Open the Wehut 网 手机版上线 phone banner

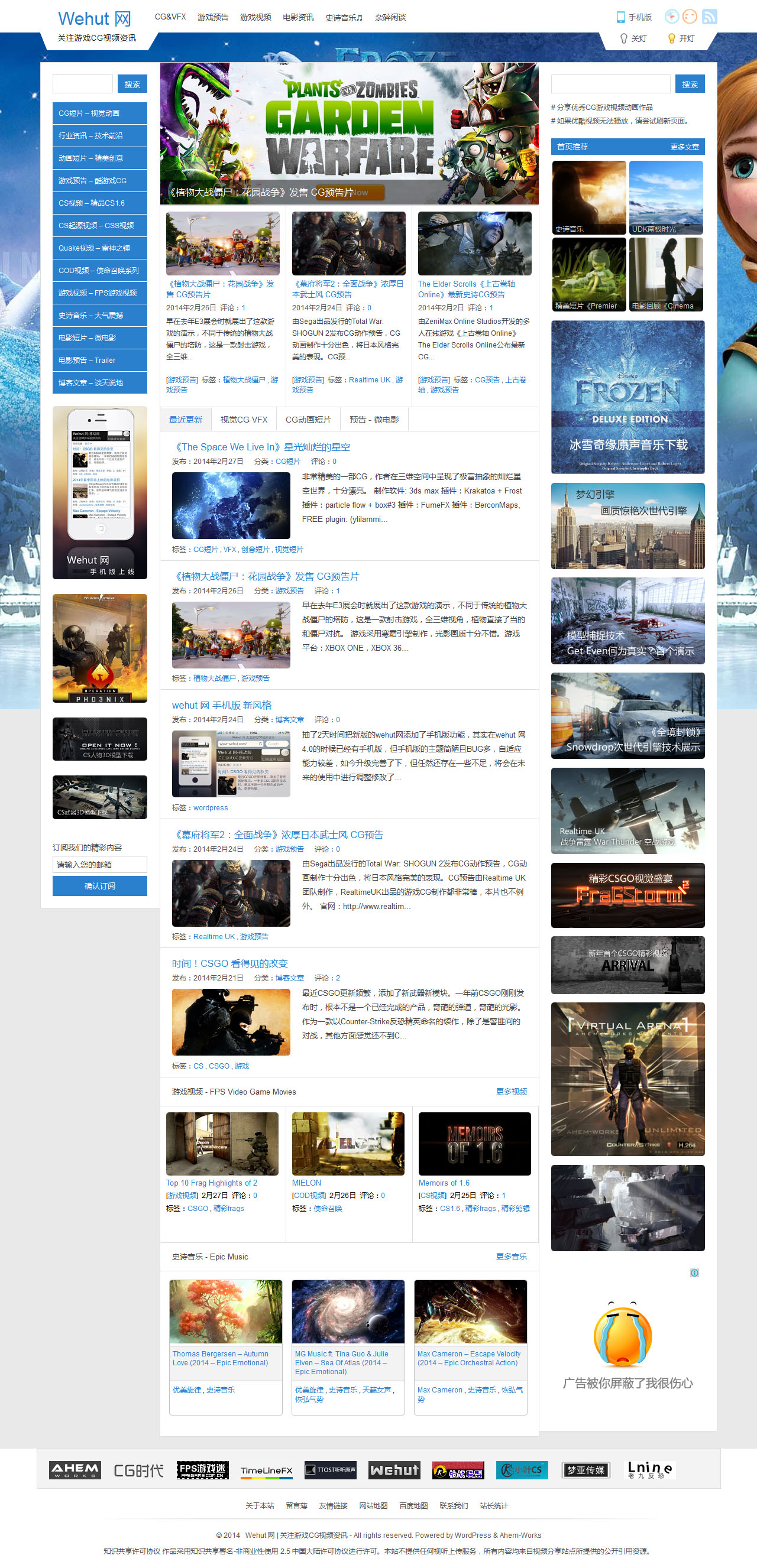click(x=100, y=492)
